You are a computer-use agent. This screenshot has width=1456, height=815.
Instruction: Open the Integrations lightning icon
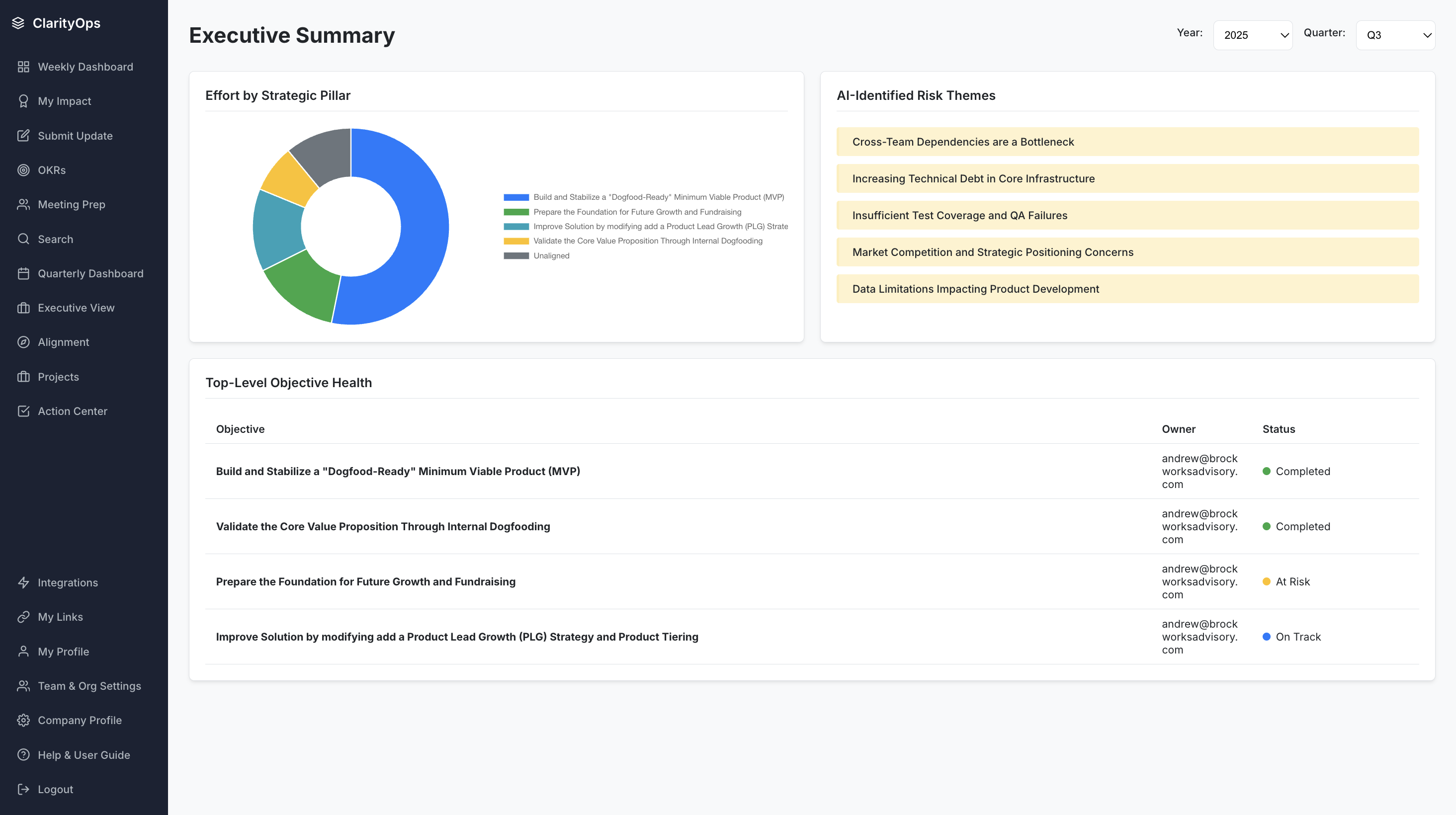[x=23, y=582]
